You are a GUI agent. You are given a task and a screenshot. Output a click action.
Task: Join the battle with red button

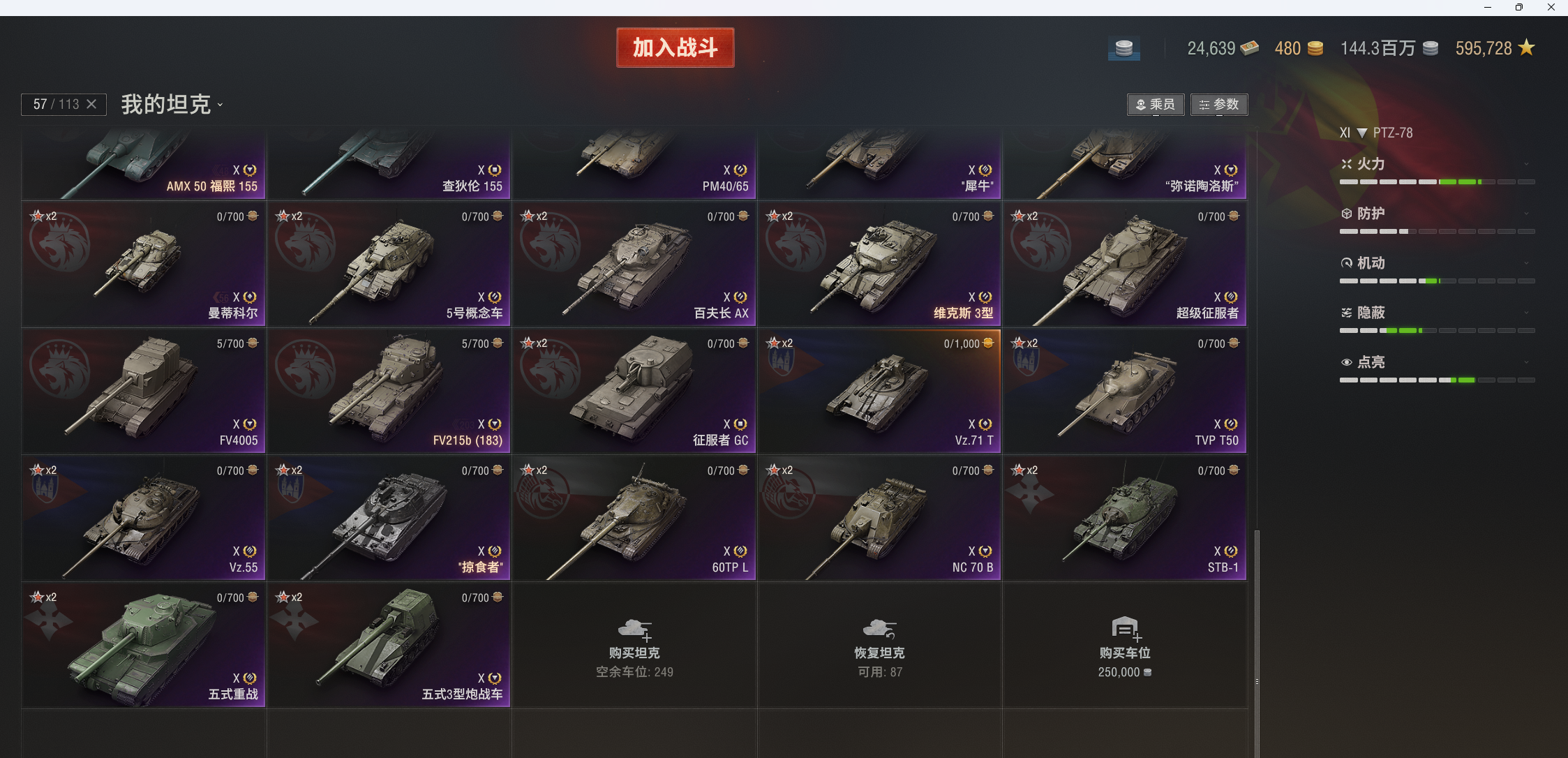coord(675,47)
